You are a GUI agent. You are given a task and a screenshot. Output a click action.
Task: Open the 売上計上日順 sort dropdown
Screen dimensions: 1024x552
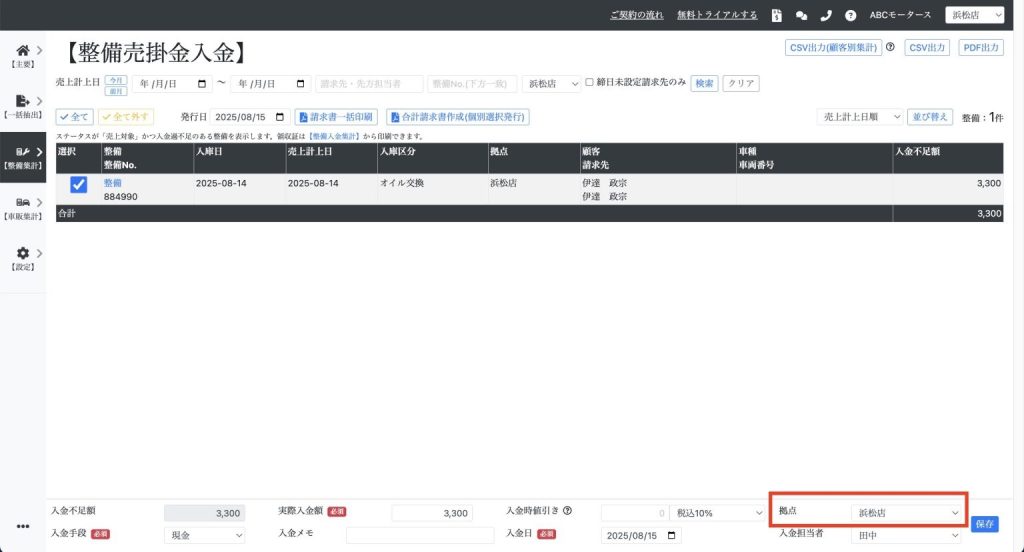859,117
